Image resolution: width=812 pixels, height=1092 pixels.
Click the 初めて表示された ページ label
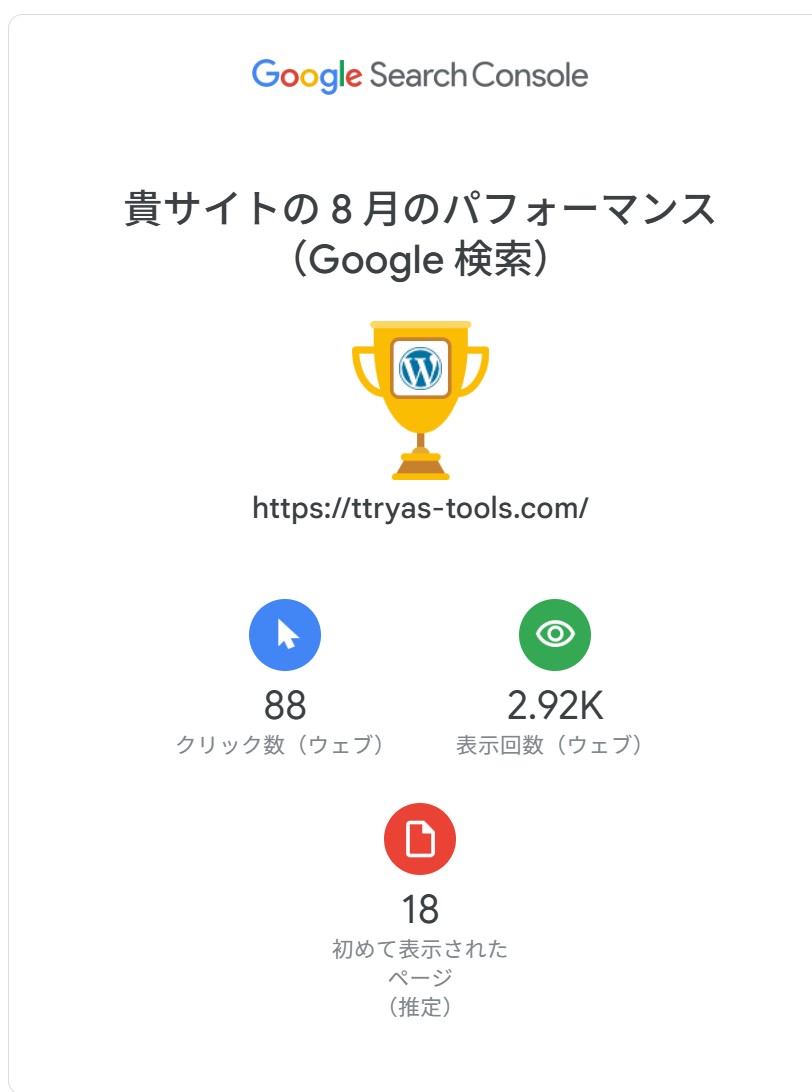[x=420, y=962]
